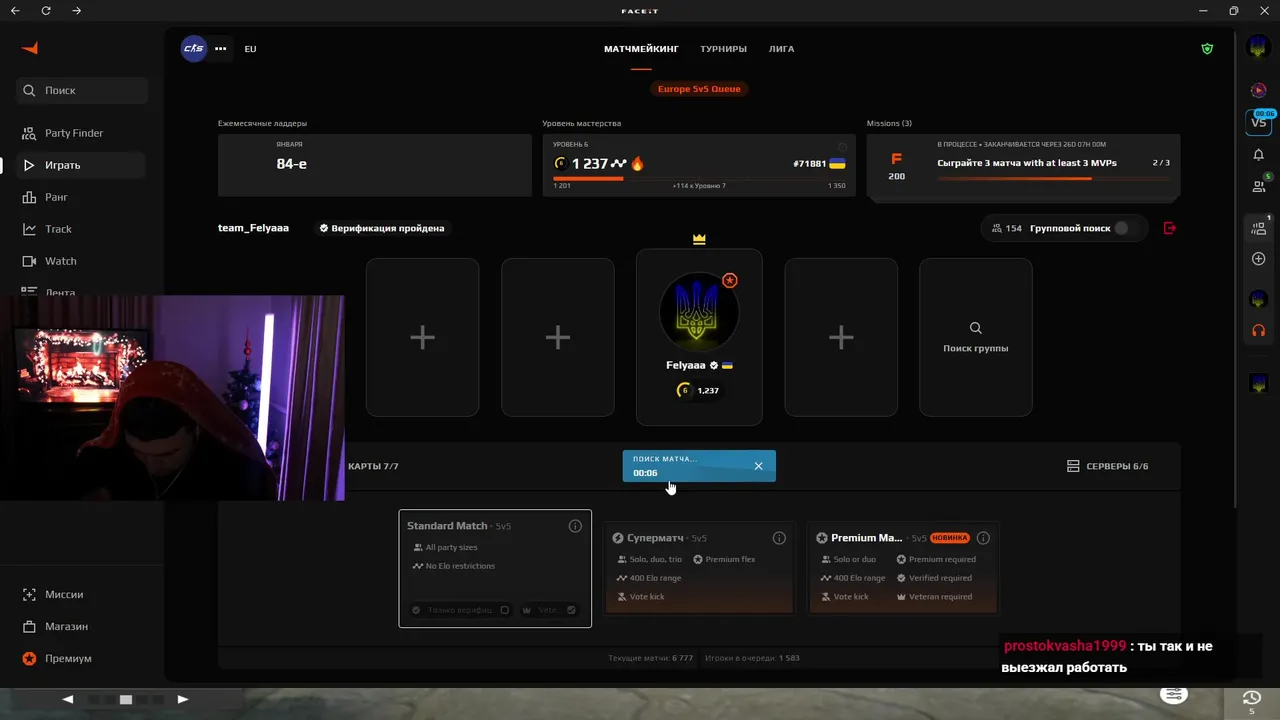1280x720 pixels.
Task: Open the monthly ladder 84-е card
Action: (x=375, y=165)
